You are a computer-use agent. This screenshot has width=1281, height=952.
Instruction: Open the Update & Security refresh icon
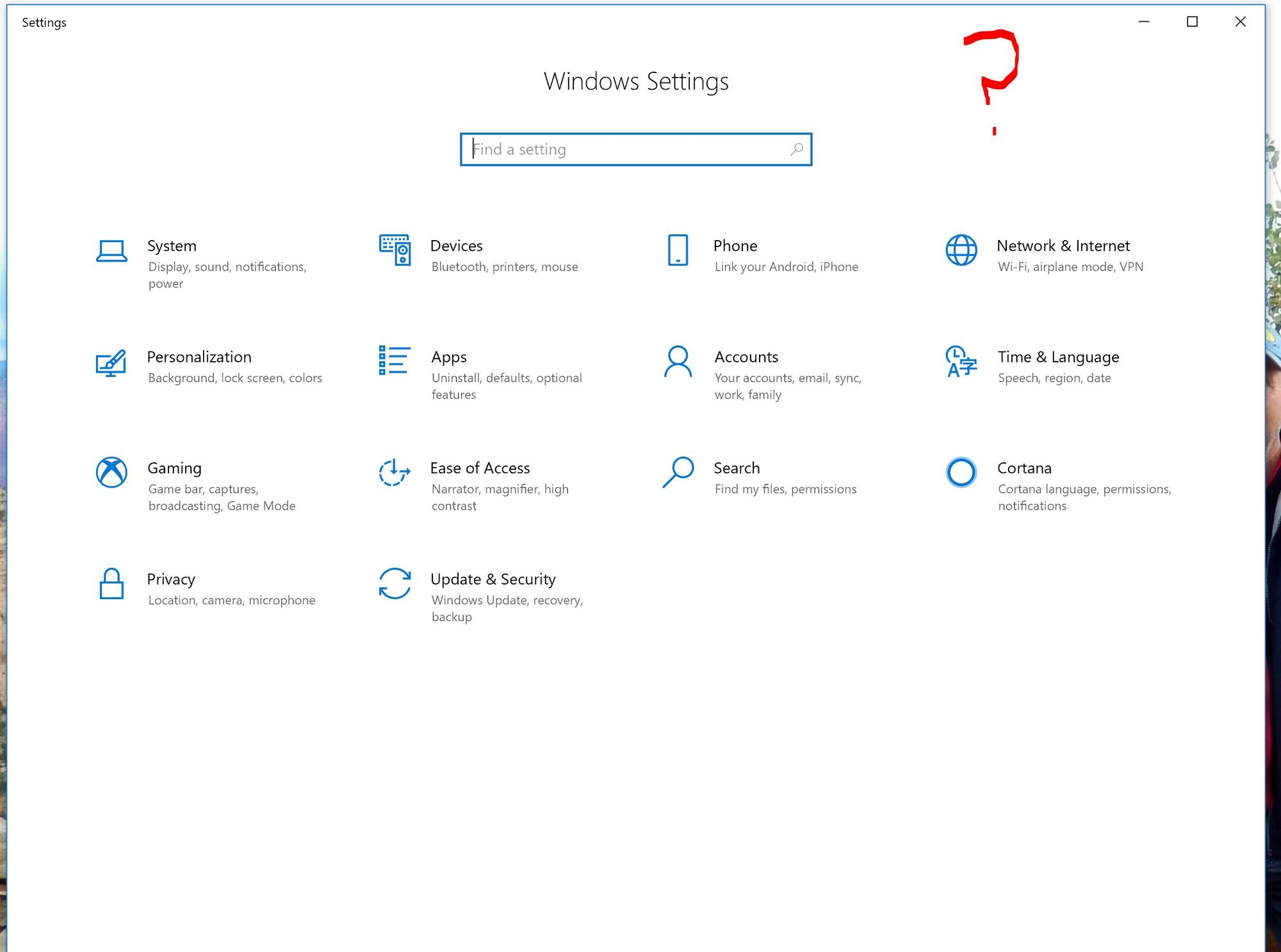click(395, 584)
